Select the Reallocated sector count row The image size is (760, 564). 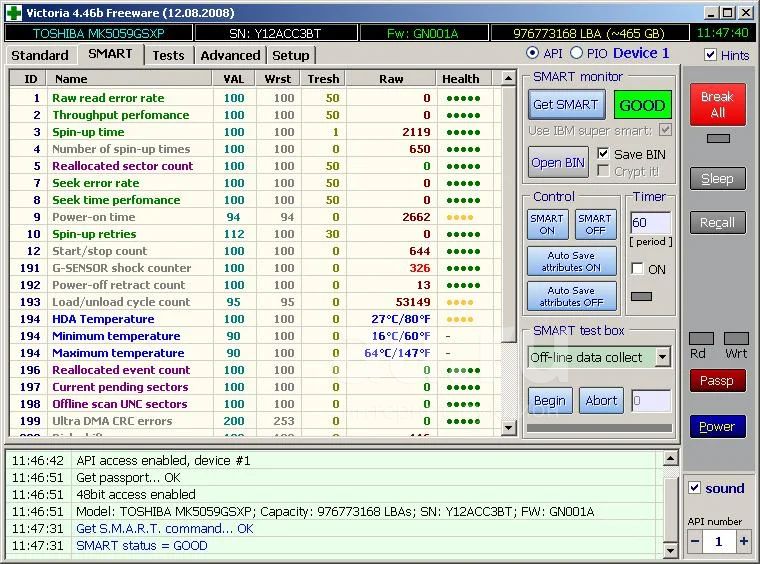(x=255, y=166)
